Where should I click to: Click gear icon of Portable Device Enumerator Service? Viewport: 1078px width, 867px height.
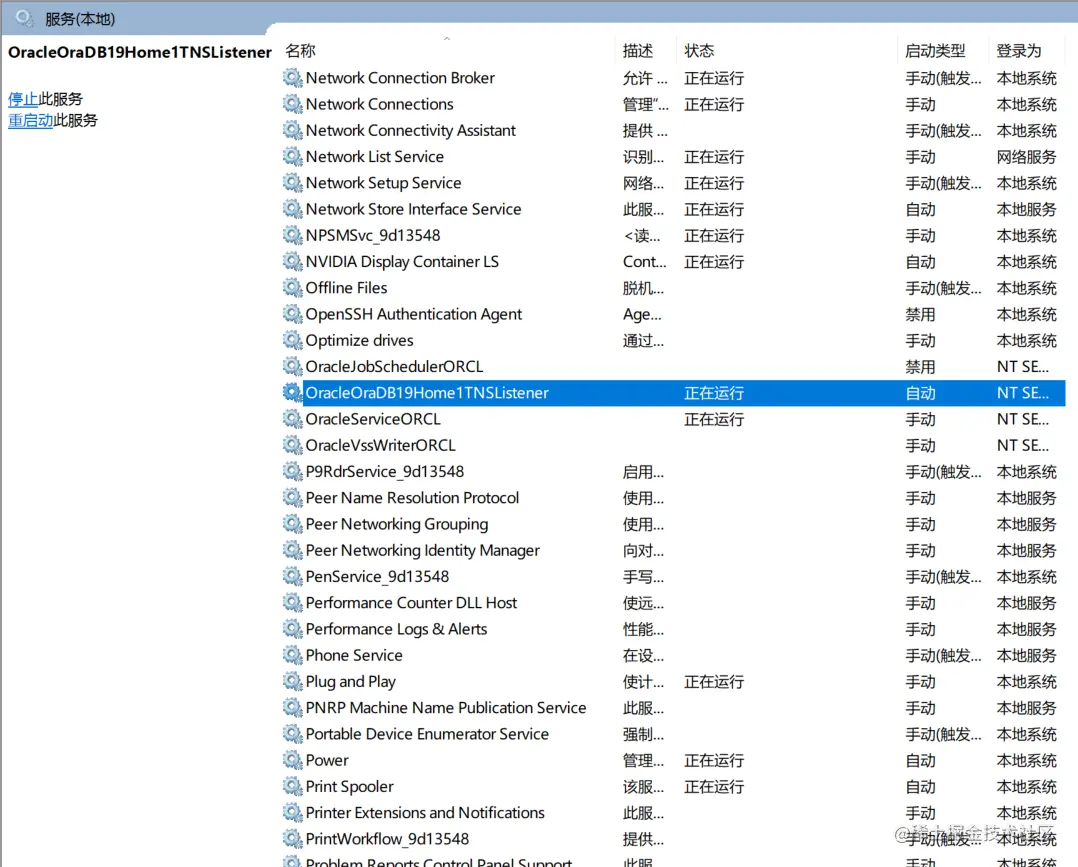[x=292, y=734]
